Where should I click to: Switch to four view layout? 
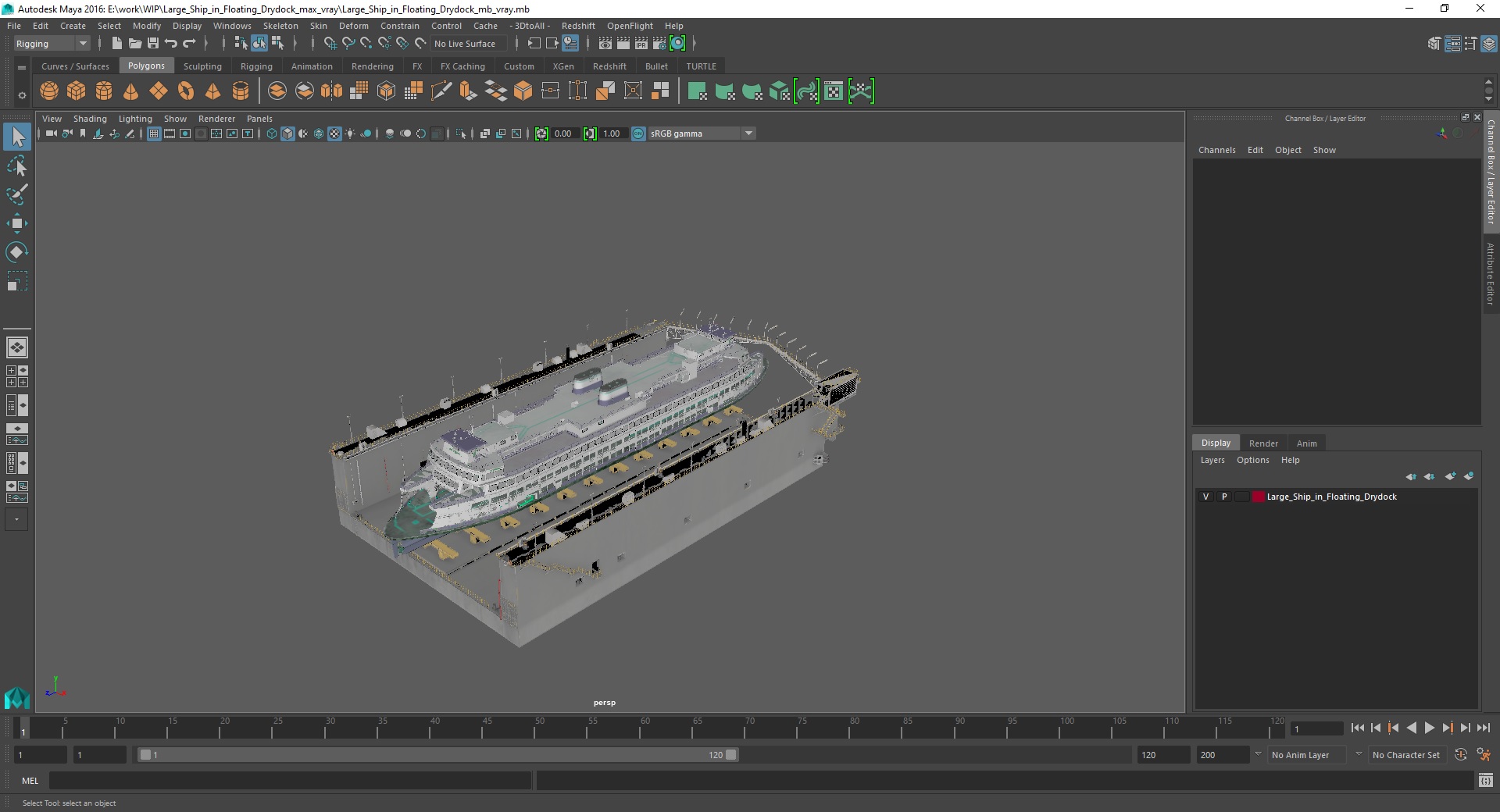[x=17, y=376]
